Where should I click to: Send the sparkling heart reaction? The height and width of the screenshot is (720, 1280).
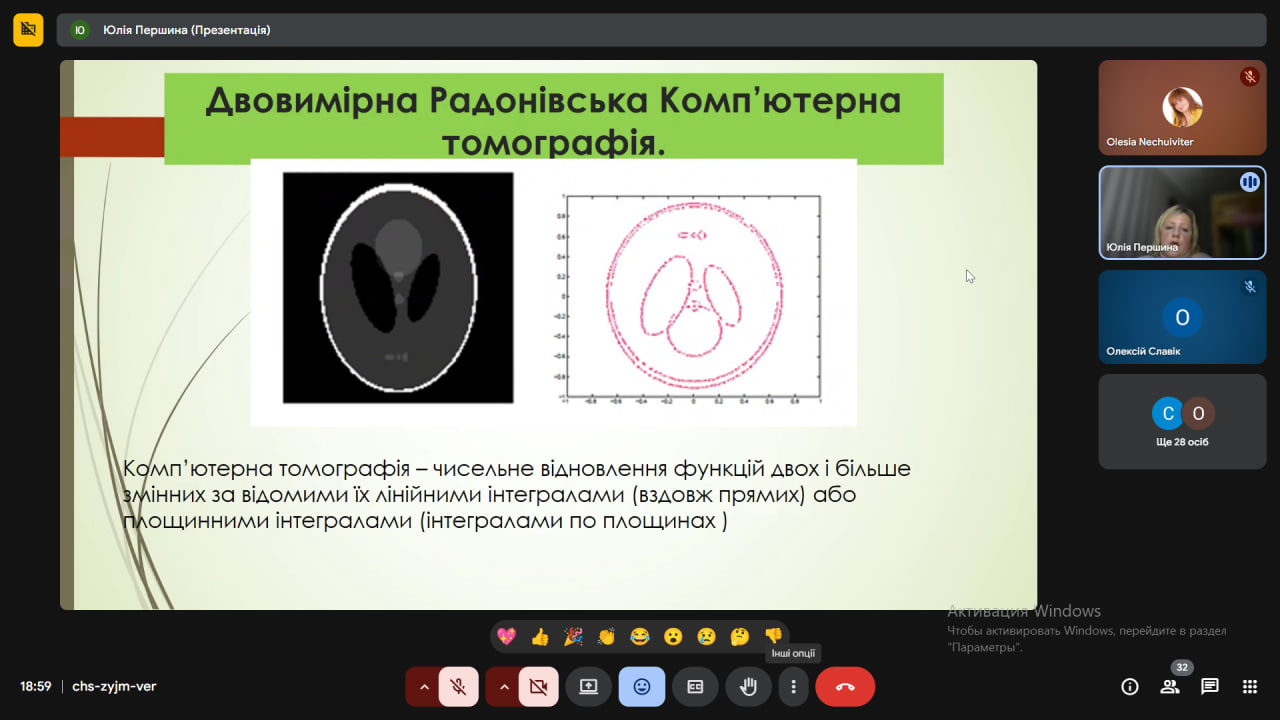[x=506, y=637]
